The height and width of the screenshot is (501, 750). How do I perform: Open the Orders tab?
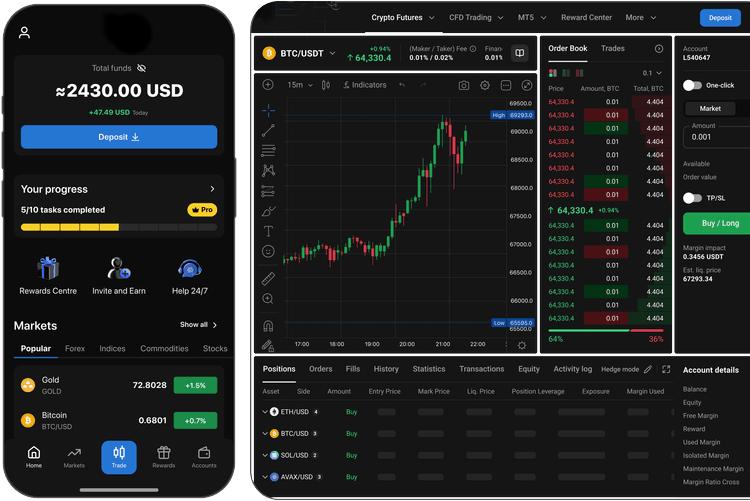tap(320, 369)
